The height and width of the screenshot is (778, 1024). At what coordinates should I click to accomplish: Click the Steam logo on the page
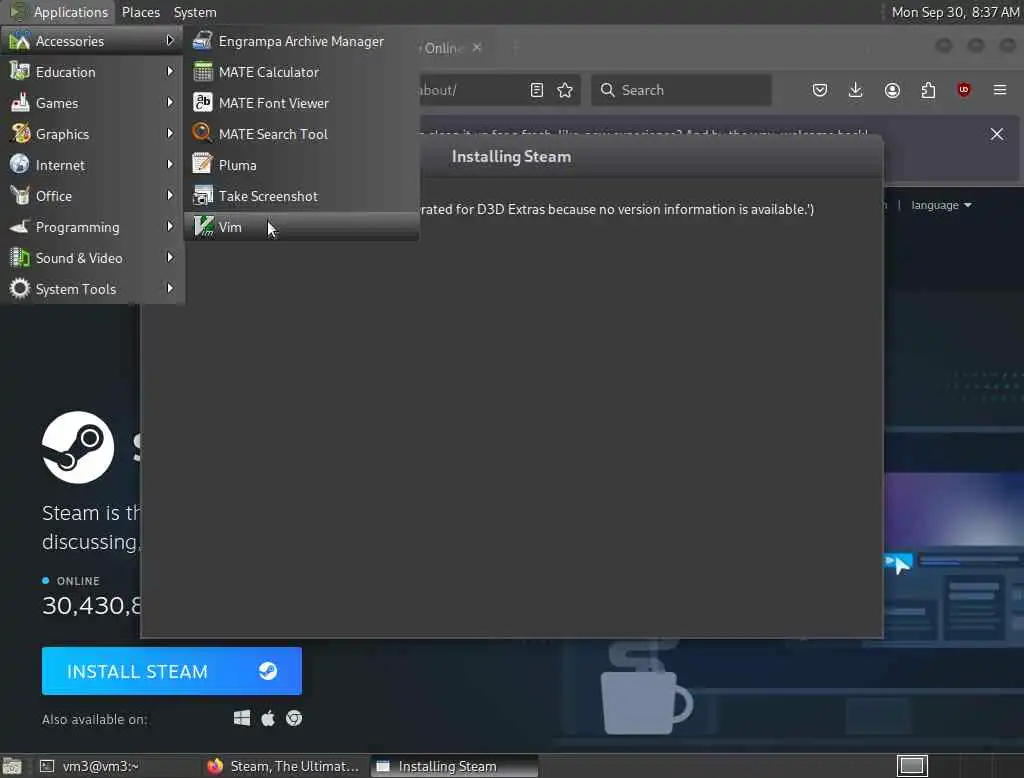pos(78,447)
